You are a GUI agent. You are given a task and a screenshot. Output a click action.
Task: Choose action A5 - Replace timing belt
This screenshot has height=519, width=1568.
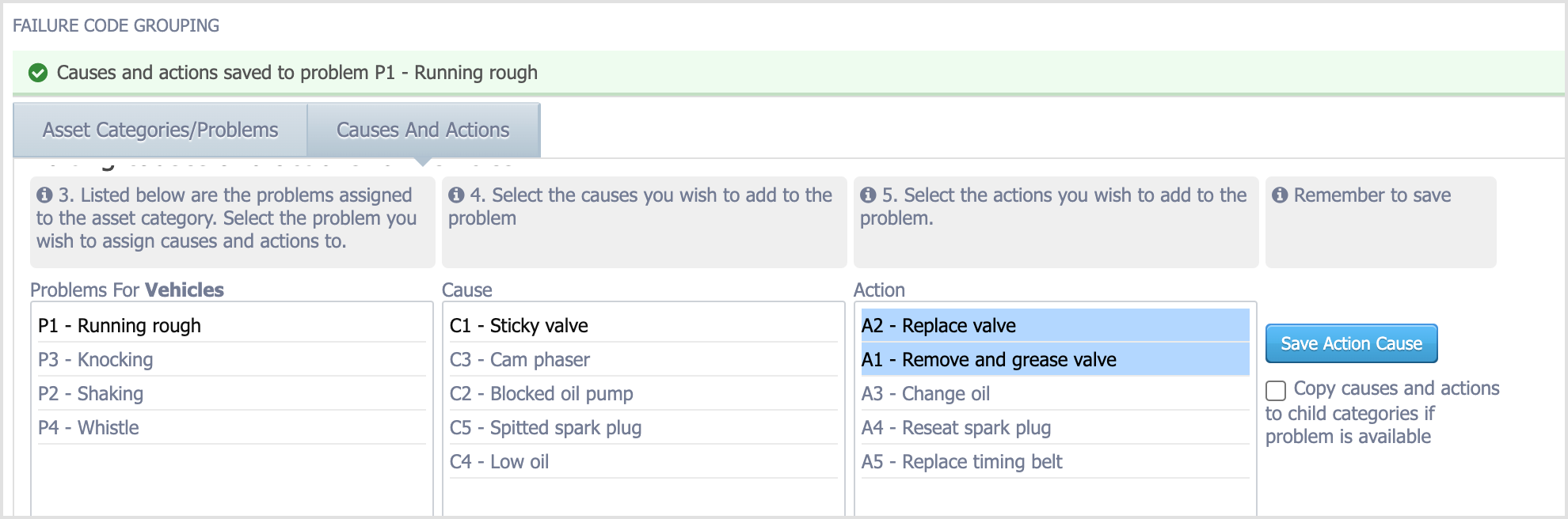point(1056,461)
